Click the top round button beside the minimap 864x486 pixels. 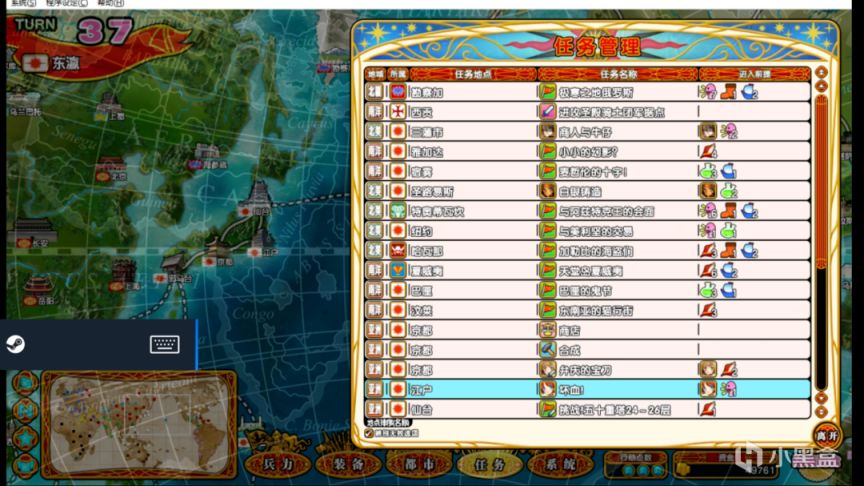[25, 383]
